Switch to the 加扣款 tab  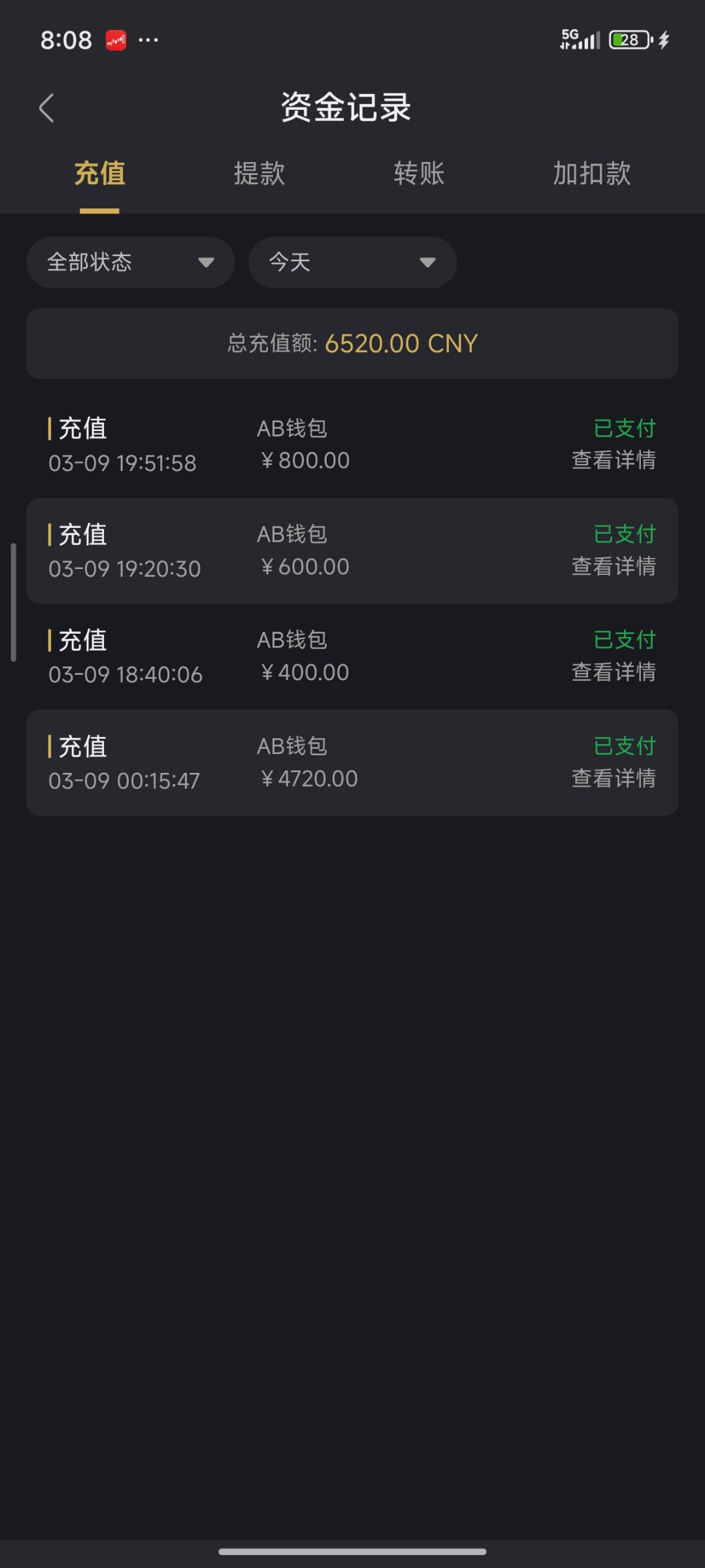[x=592, y=174]
